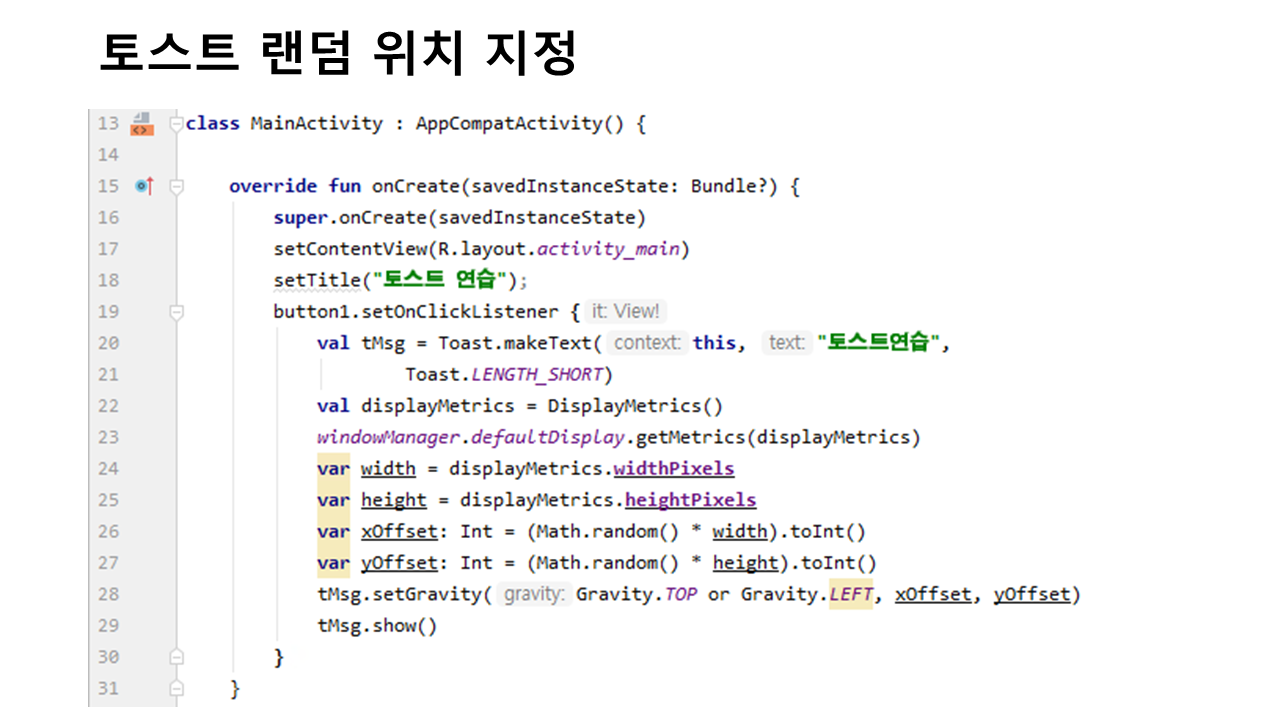Click the 'gravity:' parameter hint

click(534, 595)
